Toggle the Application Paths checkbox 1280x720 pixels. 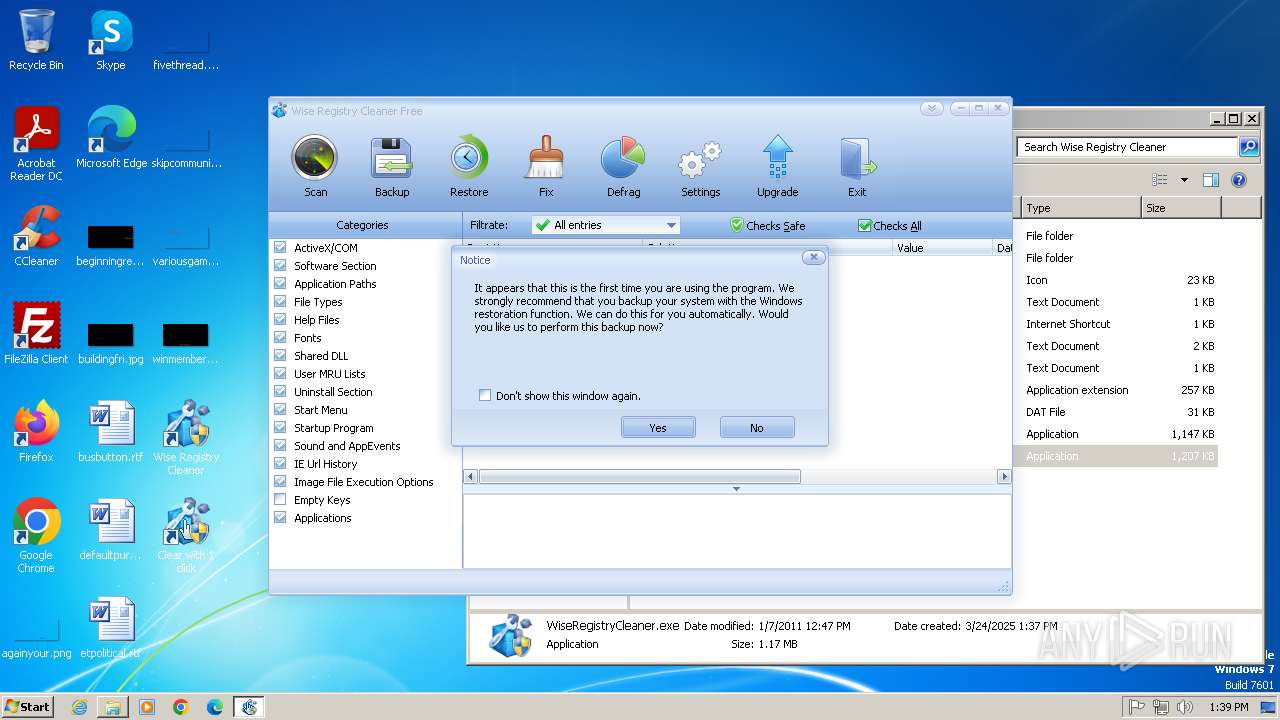pyautogui.click(x=281, y=284)
